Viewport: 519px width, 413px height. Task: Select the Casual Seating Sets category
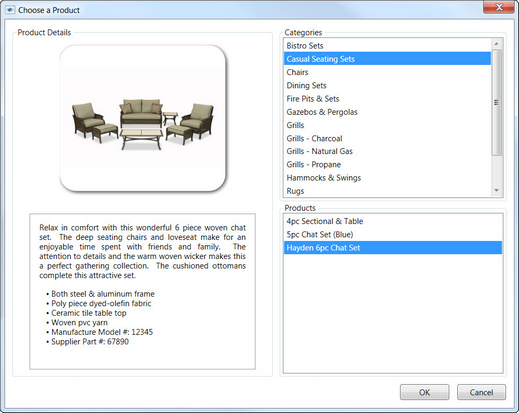(x=387, y=59)
